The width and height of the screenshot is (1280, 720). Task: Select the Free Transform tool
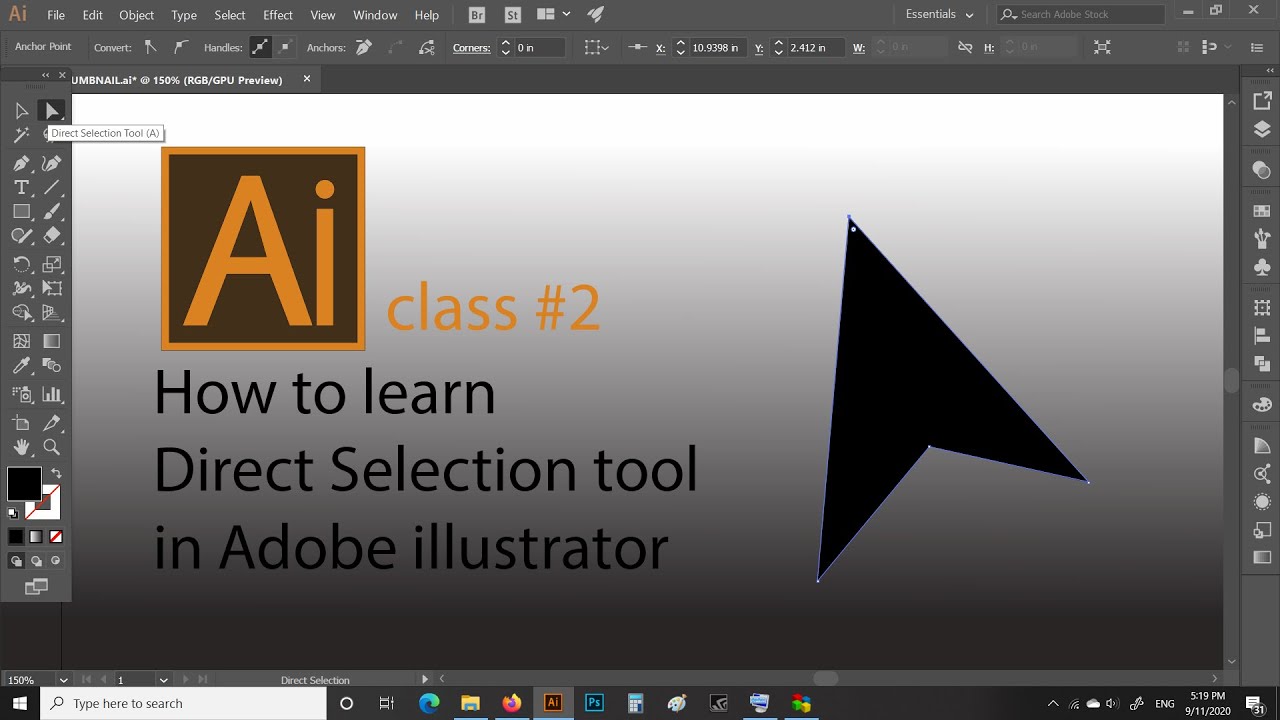pyautogui.click(x=52, y=288)
